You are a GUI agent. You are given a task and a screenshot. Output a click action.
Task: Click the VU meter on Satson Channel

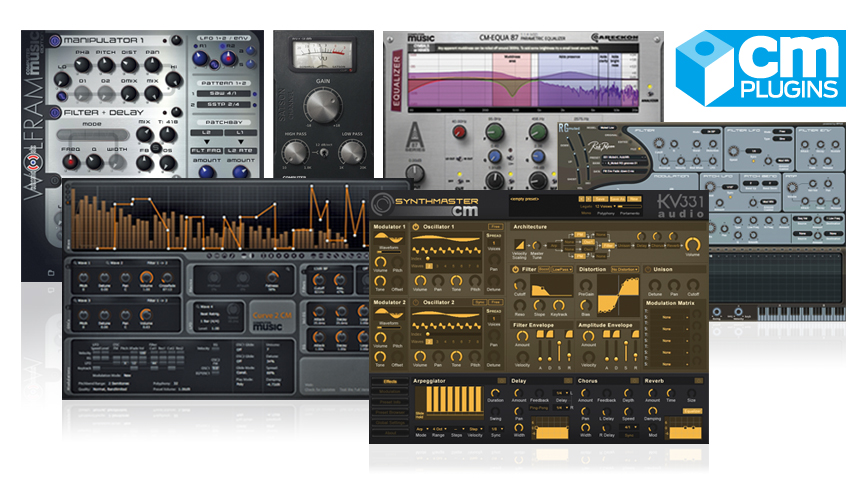[x=322, y=56]
